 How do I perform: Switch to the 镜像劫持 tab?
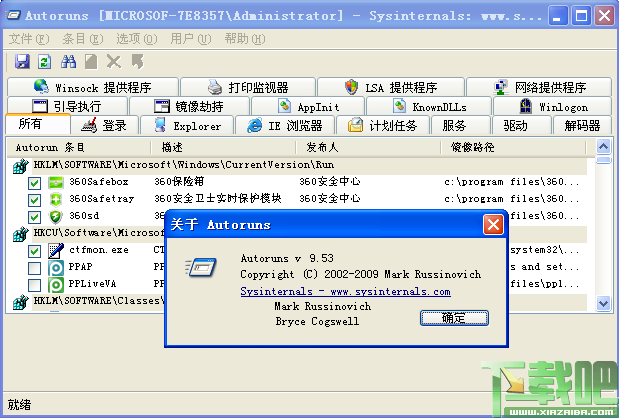[189, 106]
